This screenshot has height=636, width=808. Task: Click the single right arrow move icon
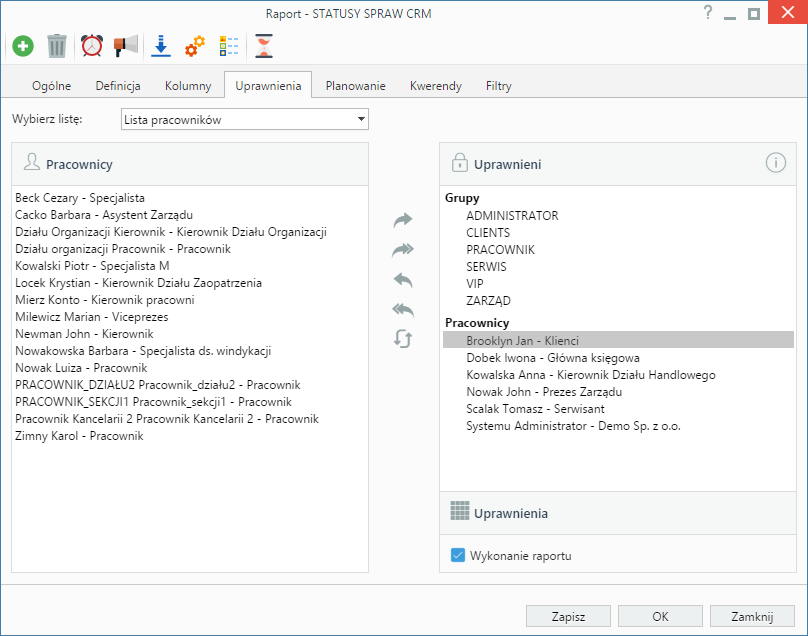click(x=403, y=220)
